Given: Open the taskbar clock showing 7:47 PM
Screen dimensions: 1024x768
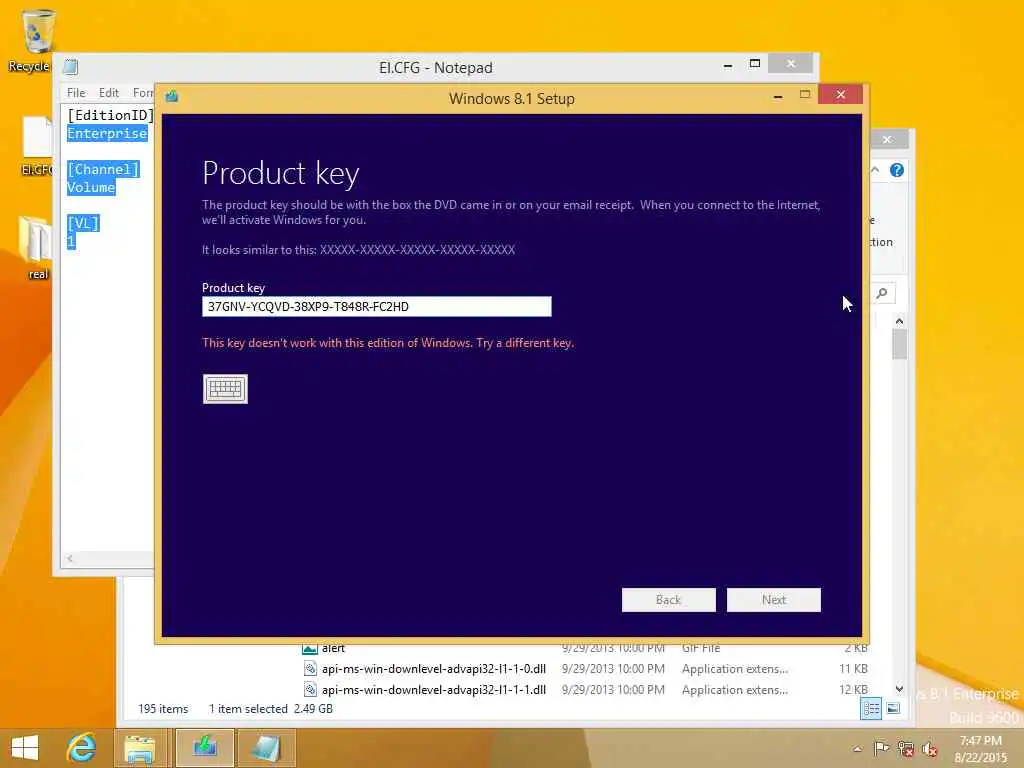Looking at the screenshot, I should 981,749.
